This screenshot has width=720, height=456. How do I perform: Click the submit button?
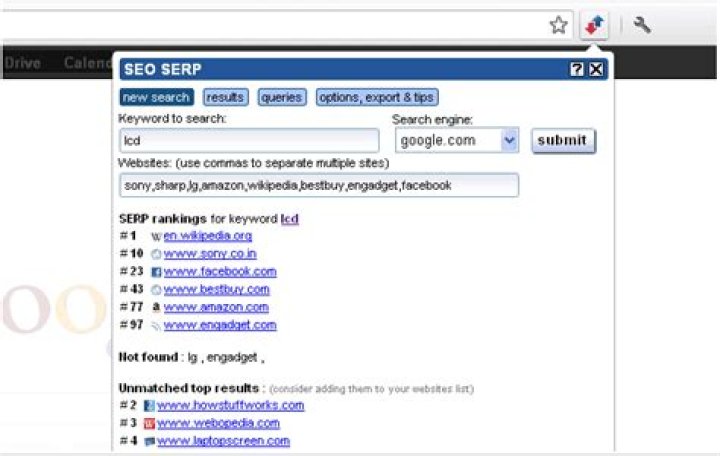(x=563, y=141)
